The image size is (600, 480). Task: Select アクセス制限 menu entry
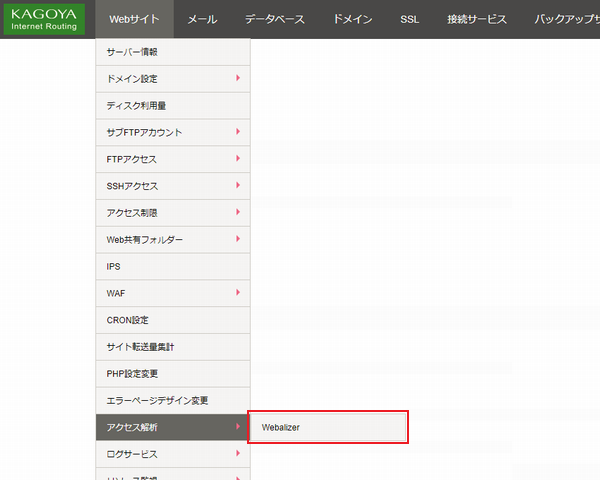[x=173, y=213]
